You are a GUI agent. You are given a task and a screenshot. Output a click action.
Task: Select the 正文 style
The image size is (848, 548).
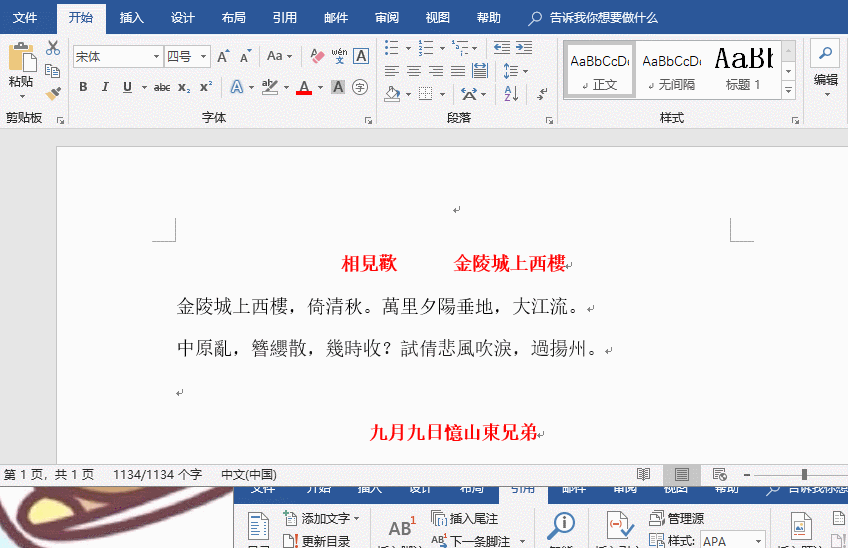click(x=600, y=70)
